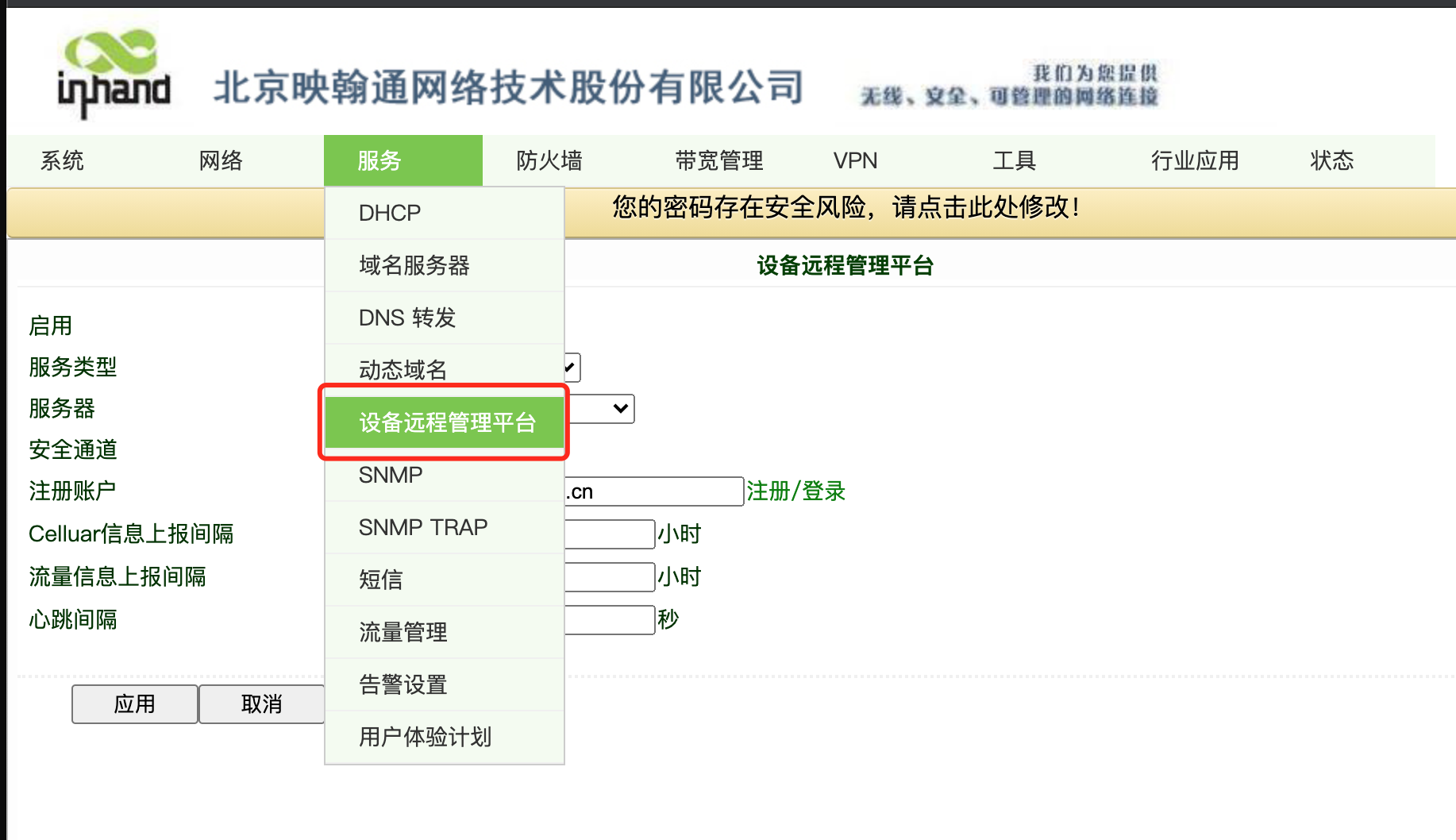Open the SNMP menu entry
Image resolution: width=1456 pixels, height=840 pixels.
click(390, 475)
